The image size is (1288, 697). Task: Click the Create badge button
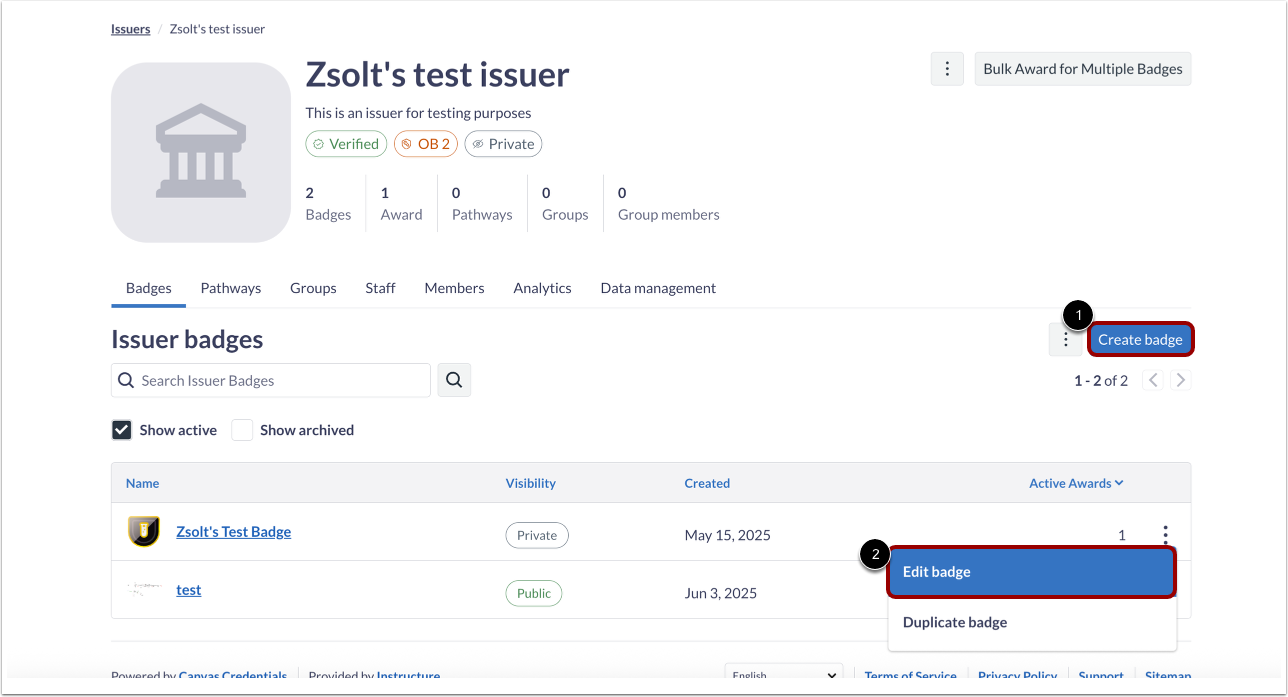click(1140, 340)
